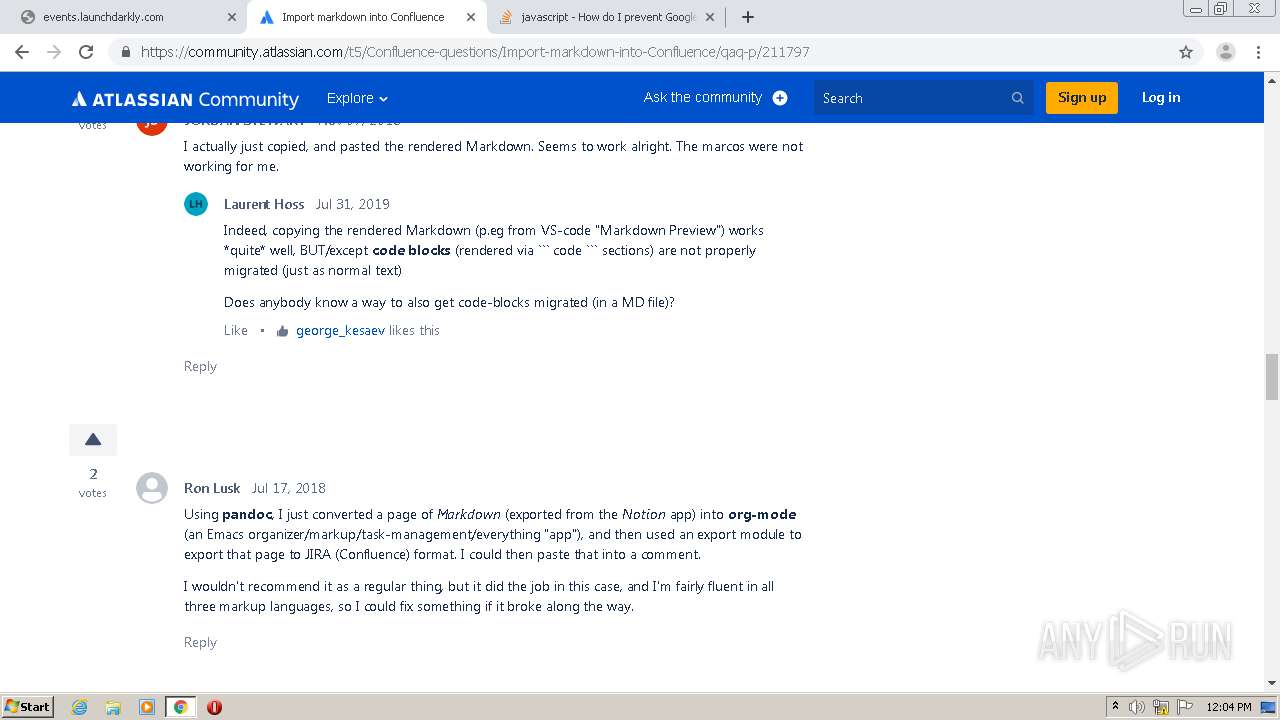This screenshot has height=720, width=1280.
Task: View site info via padlock icon
Action: coord(125,52)
